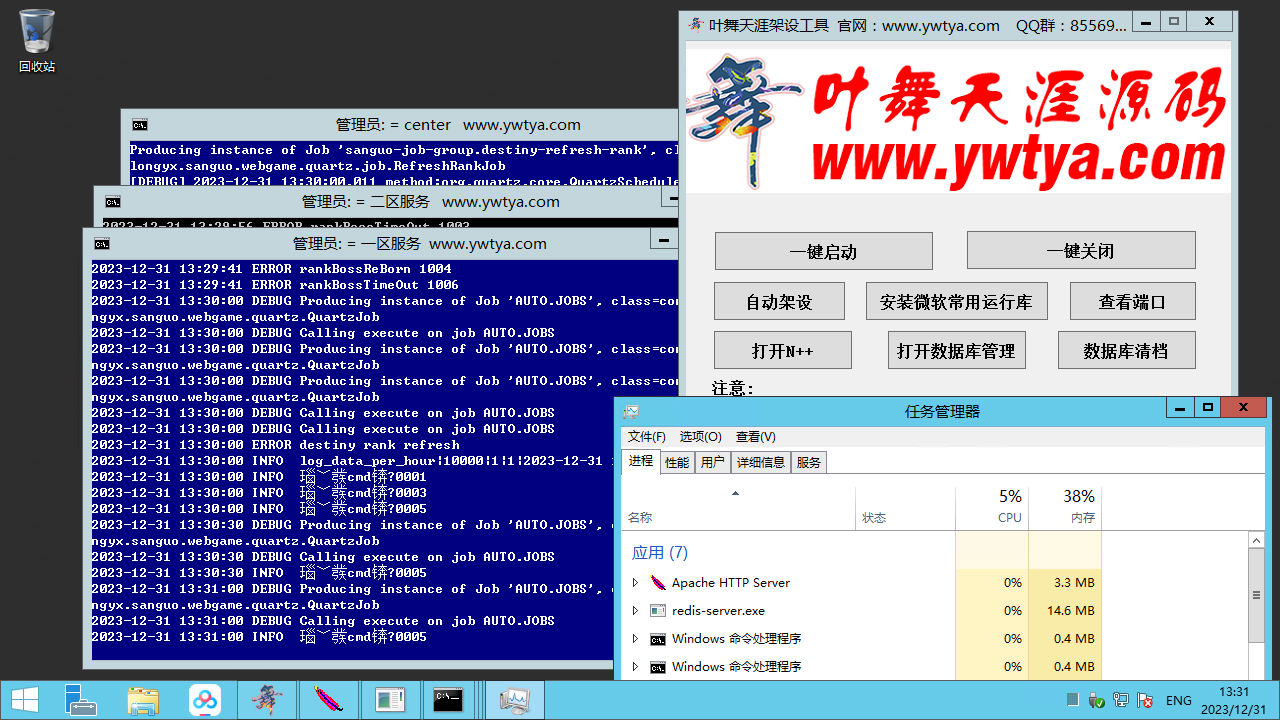Activate the 二区服务 console title bar
1280x720 pixels.
point(386,201)
